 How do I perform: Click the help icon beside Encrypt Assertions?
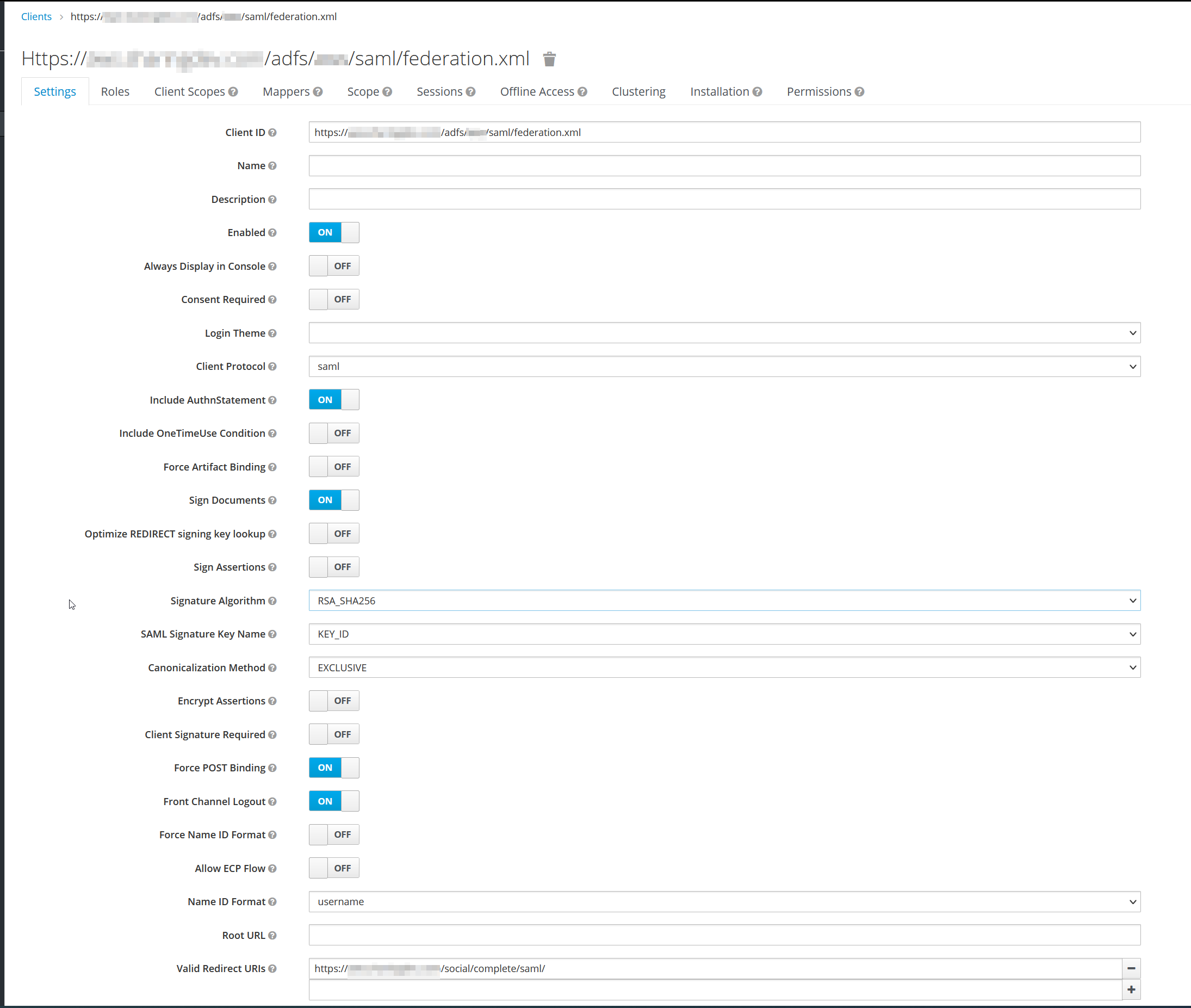click(272, 701)
